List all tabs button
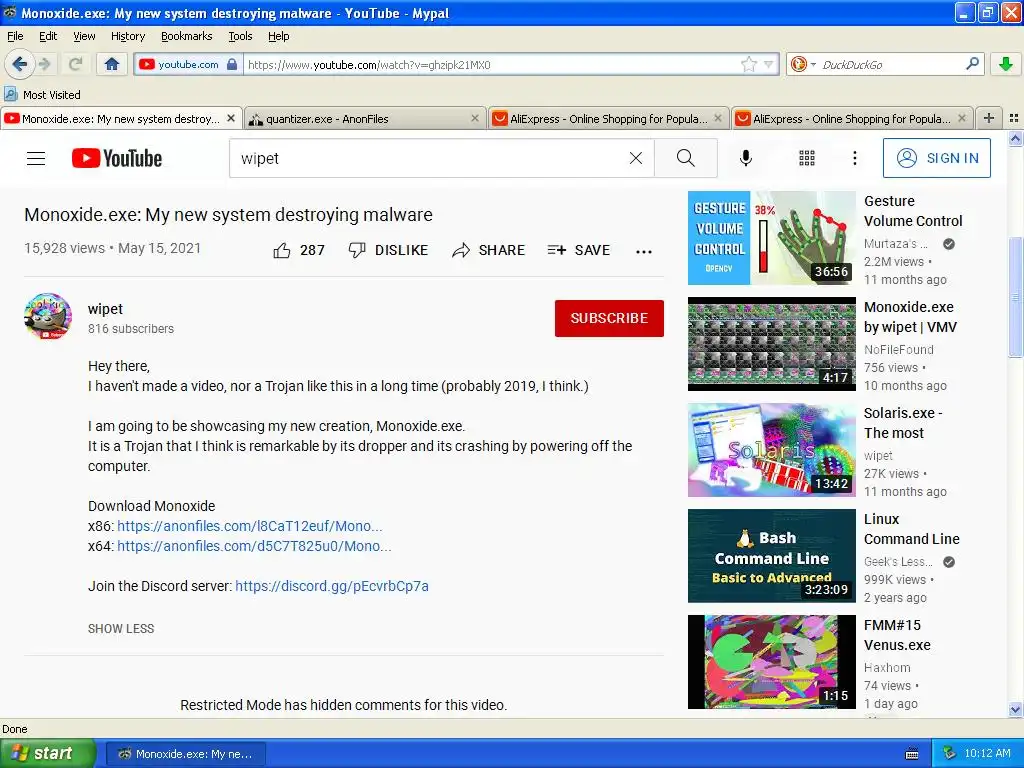This screenshot has width=1024, height=768. pos(1014,118)
